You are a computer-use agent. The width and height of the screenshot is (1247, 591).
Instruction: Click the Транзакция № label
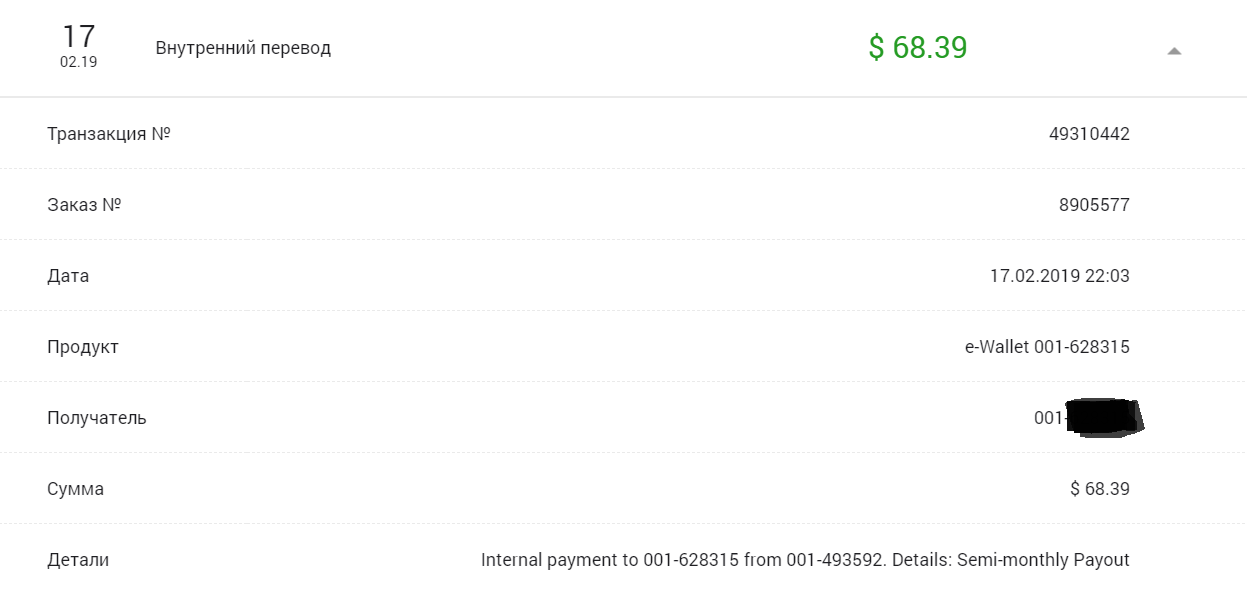click(109, 134)
